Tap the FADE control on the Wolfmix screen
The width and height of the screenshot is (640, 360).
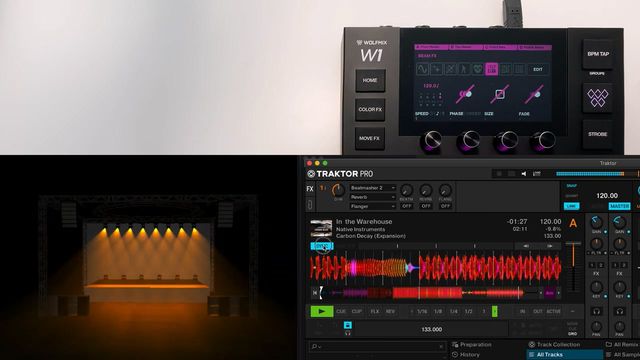(534, 94)
